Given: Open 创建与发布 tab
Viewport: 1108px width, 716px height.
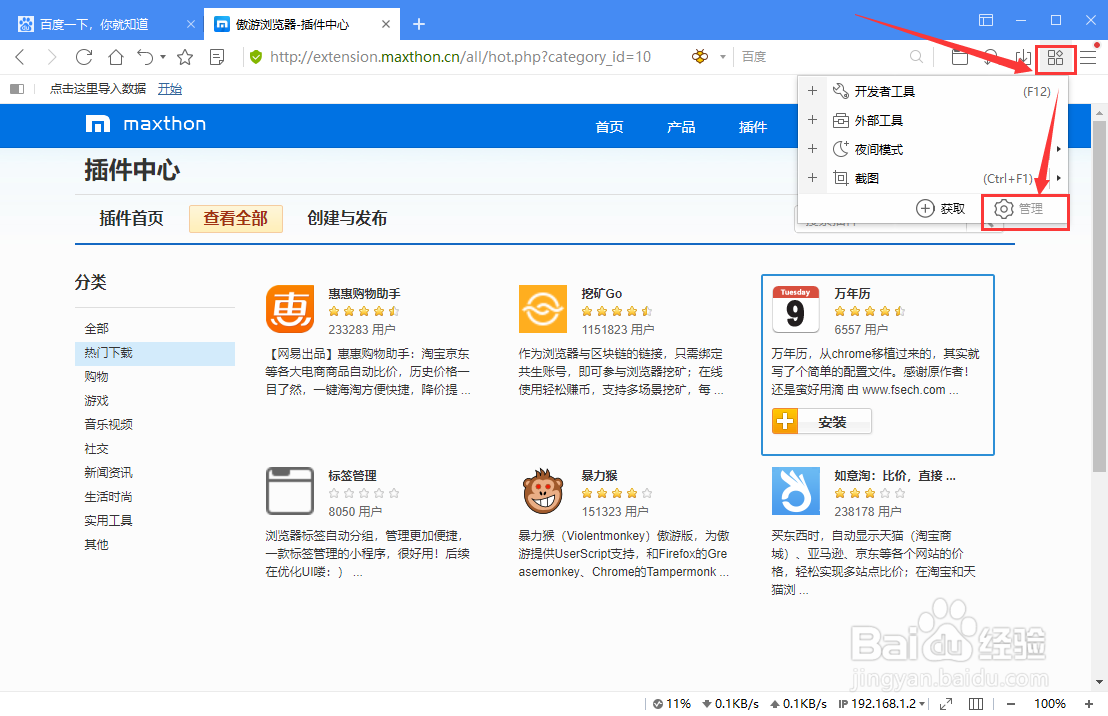Looking at the screenshot, I should pyautogui.click(x=347, y=218).
